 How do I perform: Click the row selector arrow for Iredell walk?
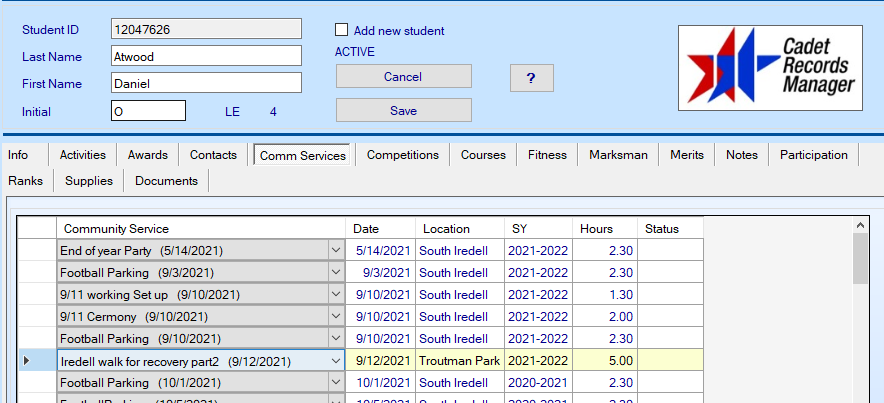(27, 361)
